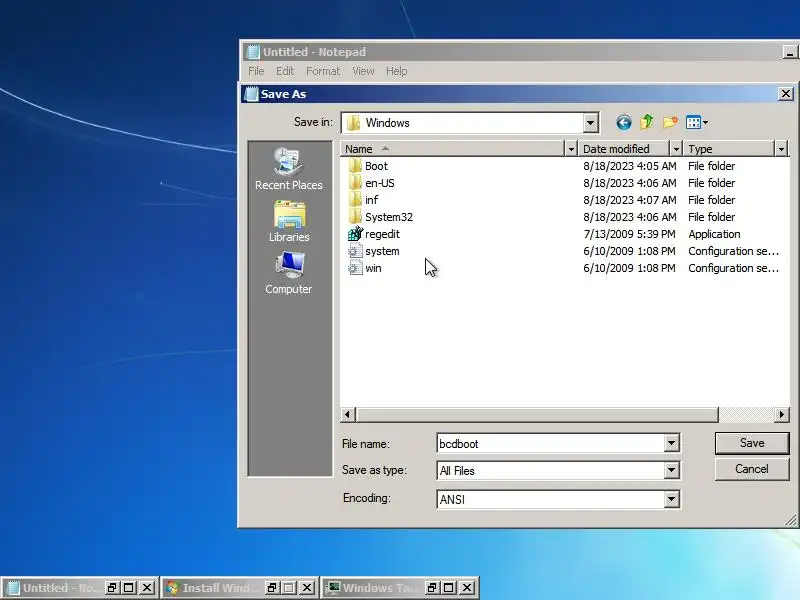Sort by the Name column header
This screenshot has width=800, height=600.
(x=453, y=149)
